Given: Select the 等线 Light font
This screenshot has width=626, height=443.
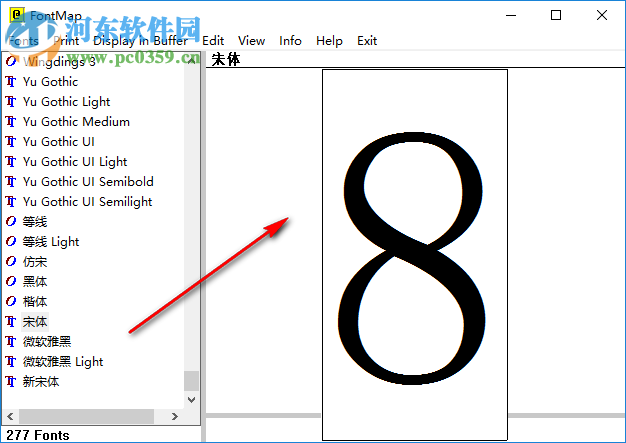Looking at the screenshot, I should [x=51, y=241].
